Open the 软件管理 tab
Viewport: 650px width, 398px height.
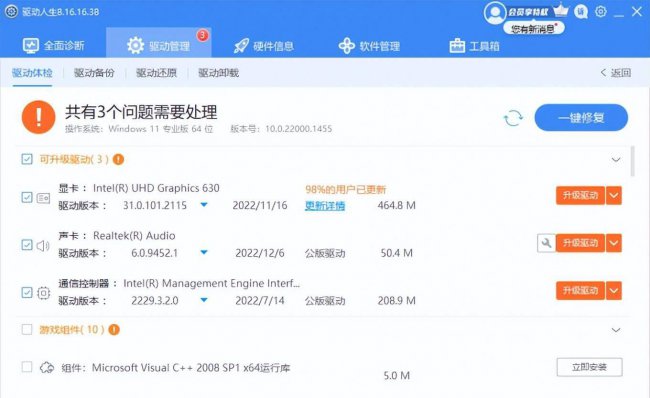[369, 46]
